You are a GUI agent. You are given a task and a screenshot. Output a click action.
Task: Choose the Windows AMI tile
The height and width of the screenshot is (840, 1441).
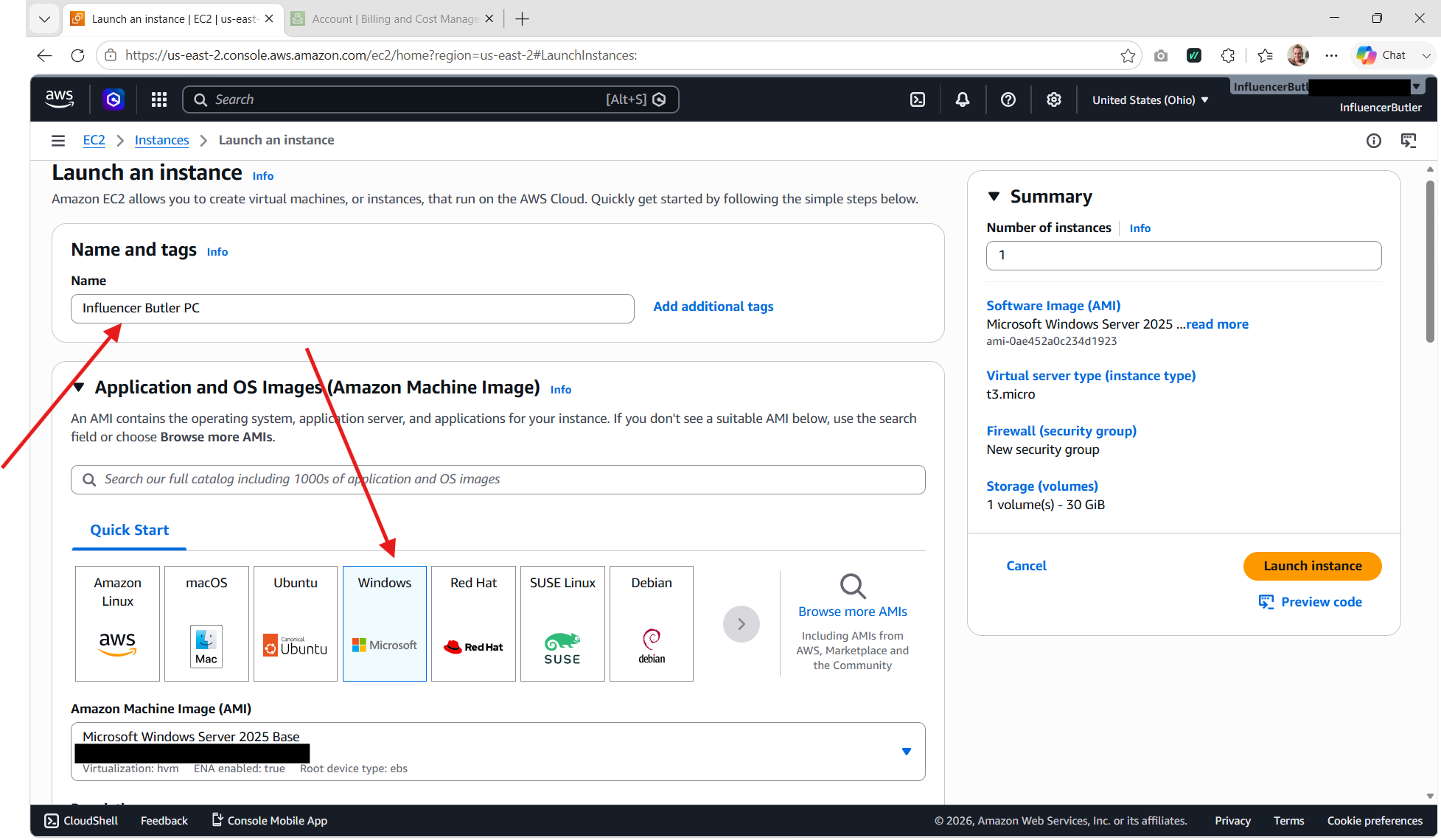coord(385,623)
